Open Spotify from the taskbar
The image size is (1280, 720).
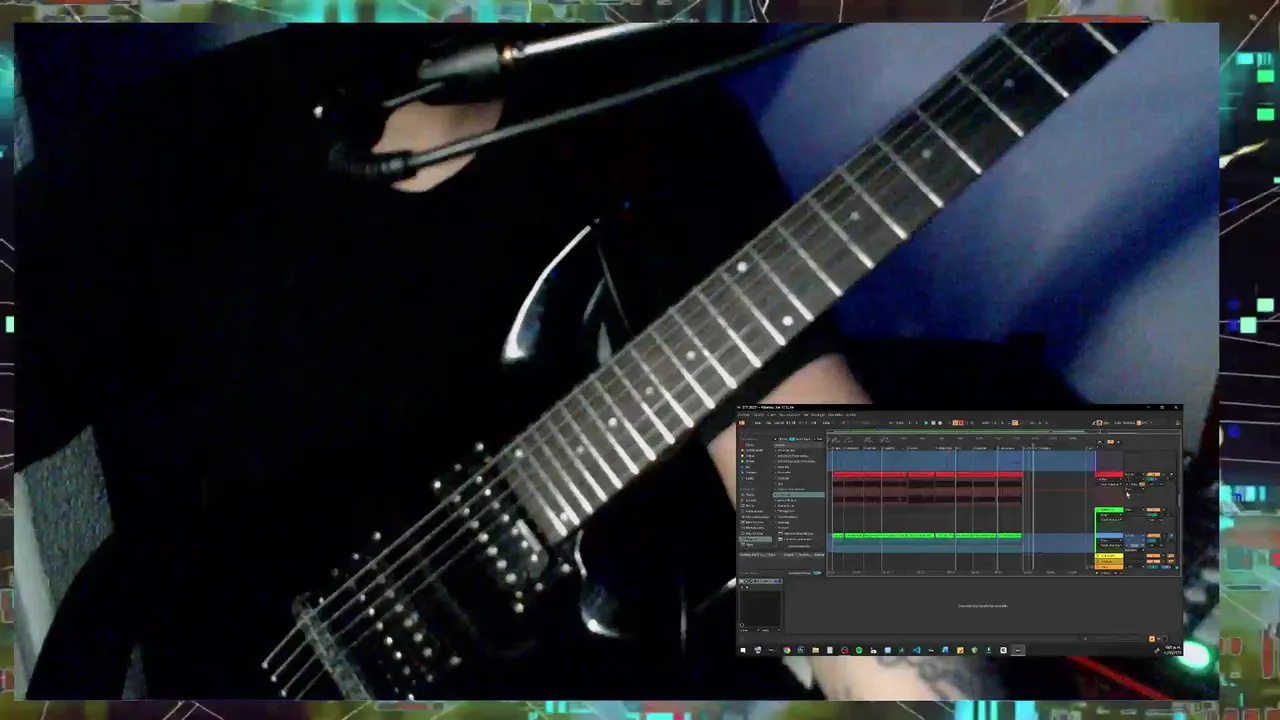click(859, 650)
